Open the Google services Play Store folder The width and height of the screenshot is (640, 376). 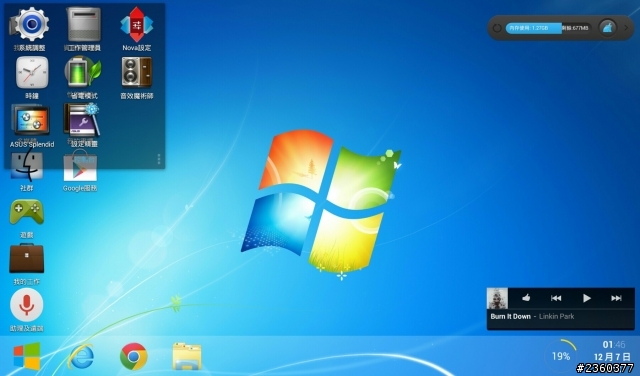click(80, 166)
